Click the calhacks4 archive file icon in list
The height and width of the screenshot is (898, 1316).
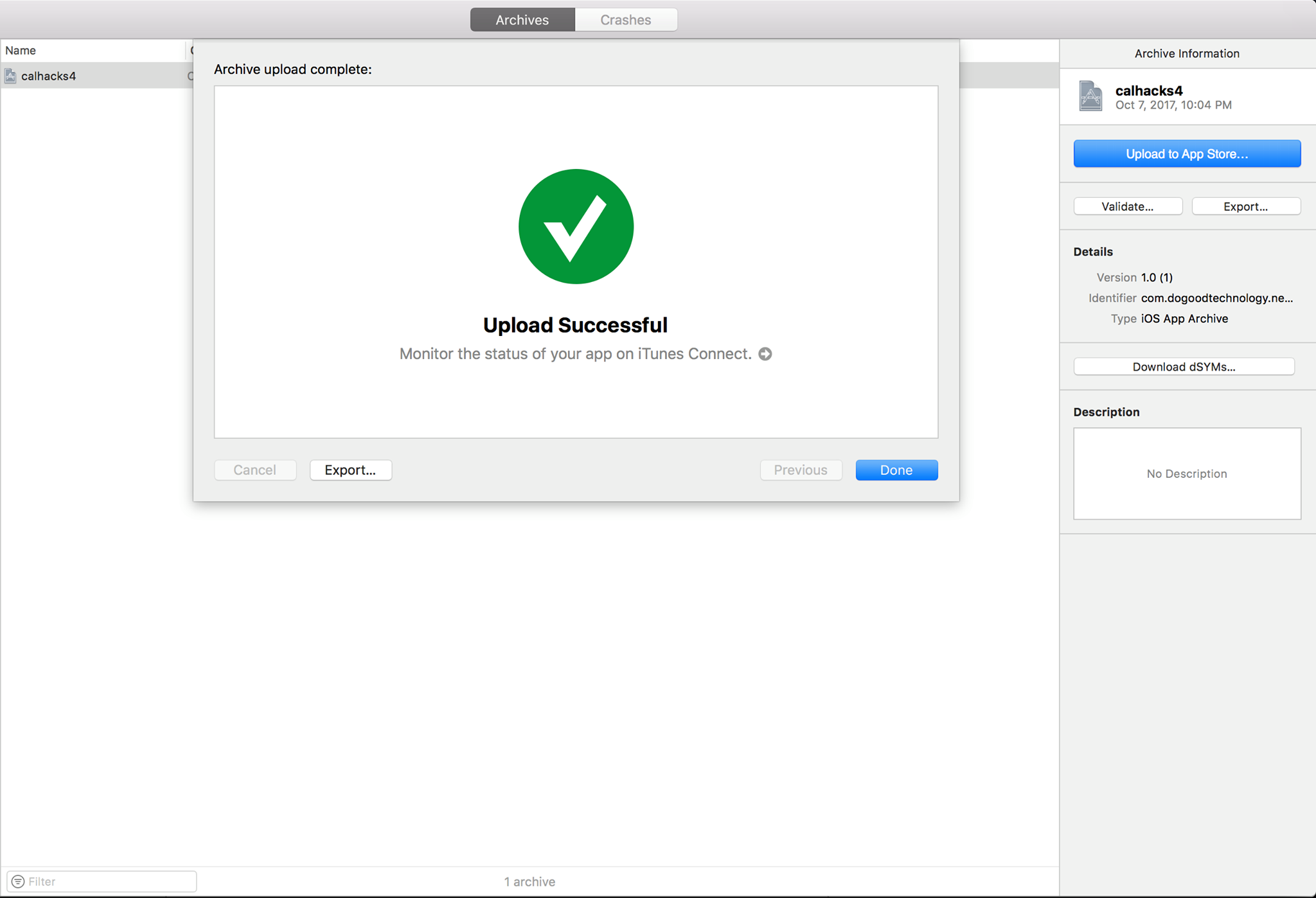click(x=10, y=76)
